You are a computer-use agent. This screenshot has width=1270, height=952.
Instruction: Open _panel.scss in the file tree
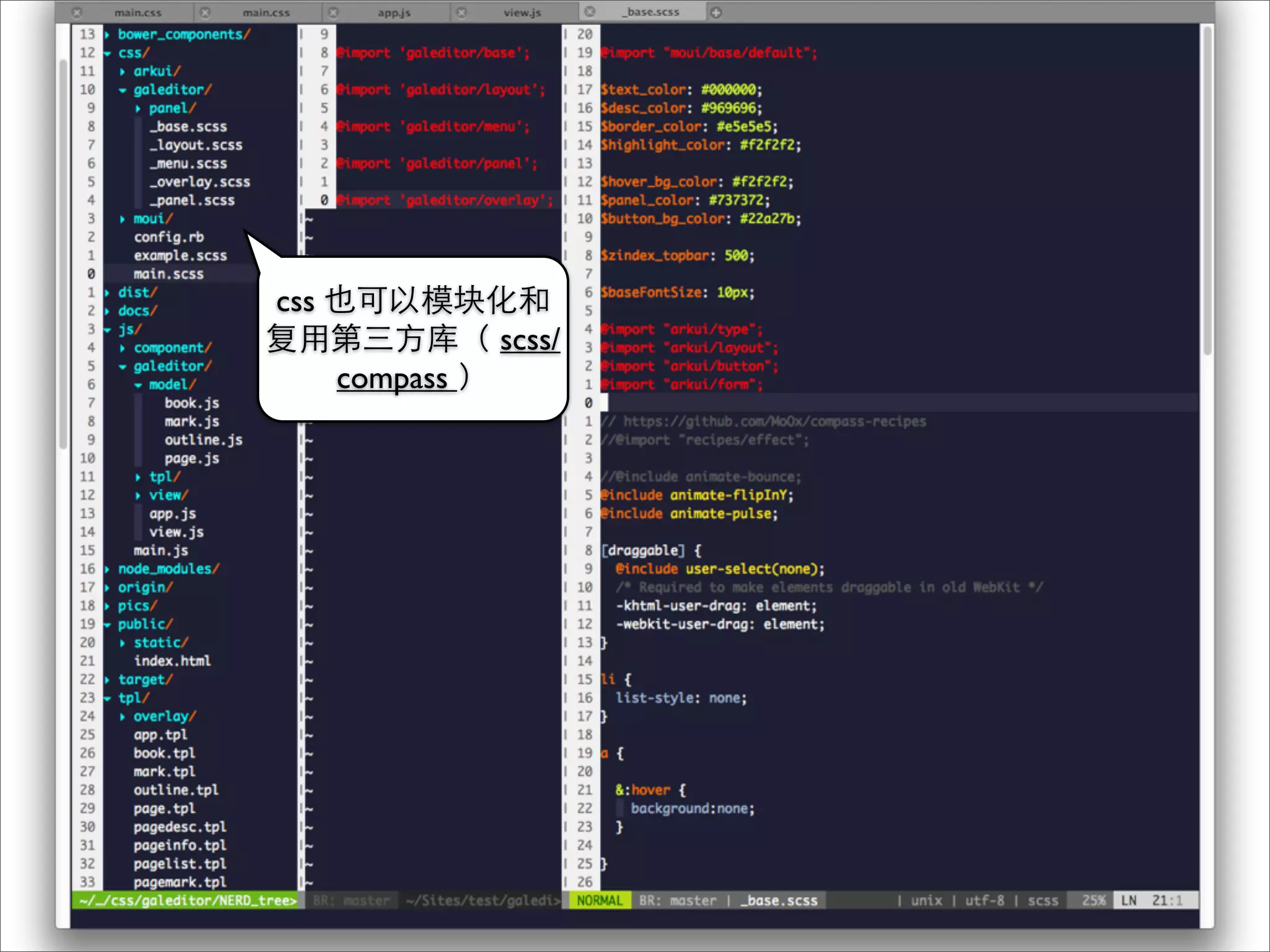click(x=192, y=200)
